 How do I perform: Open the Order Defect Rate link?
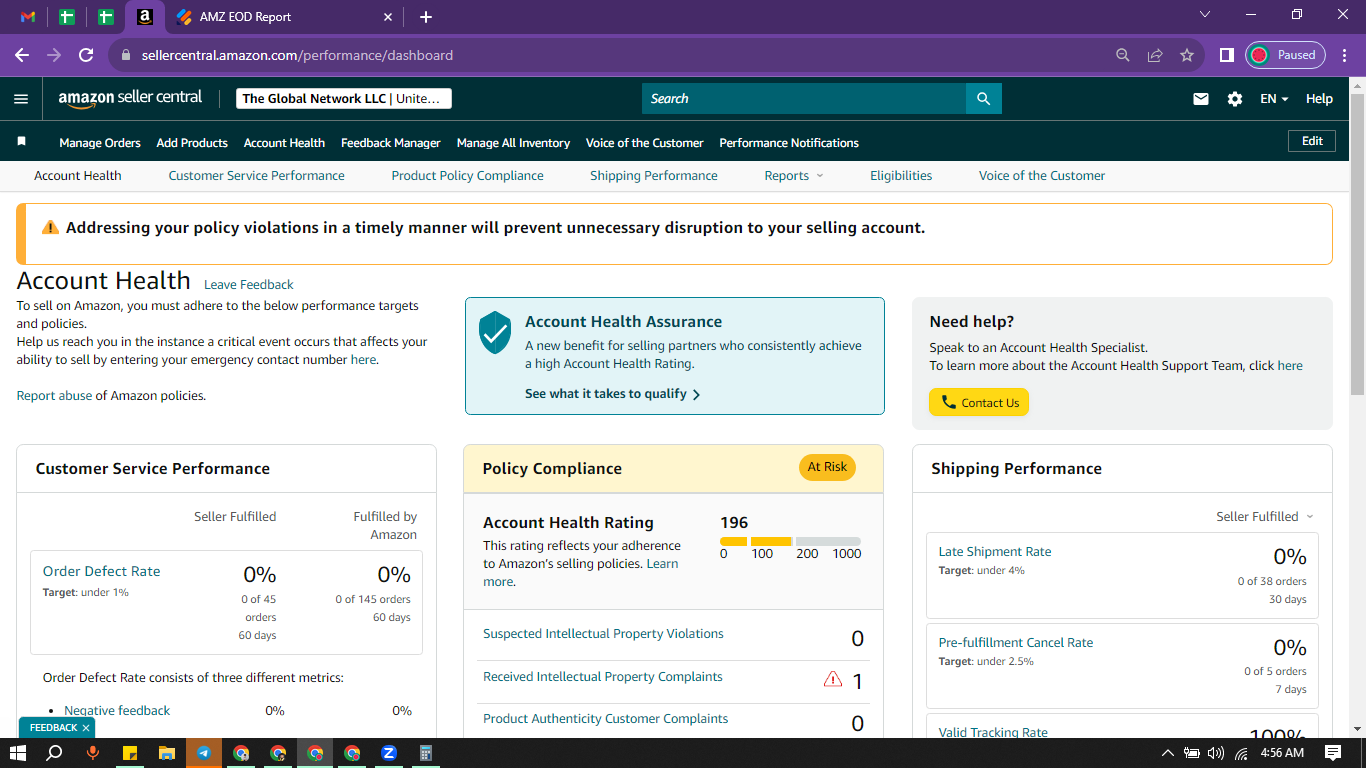[101, 571]
